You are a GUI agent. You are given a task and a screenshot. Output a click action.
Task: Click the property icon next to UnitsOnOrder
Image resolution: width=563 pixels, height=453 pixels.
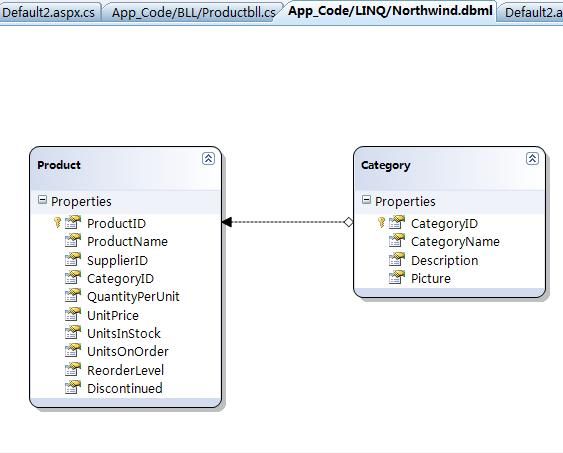pyautogui.click(x=73, y=351)
